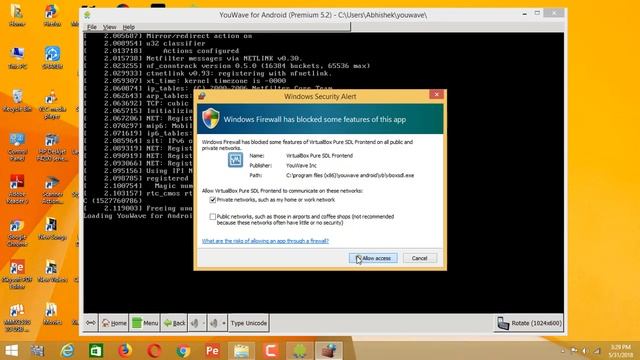Select the Adobe Reader desktop icon
640x360 pixels.
click(17, 189)
